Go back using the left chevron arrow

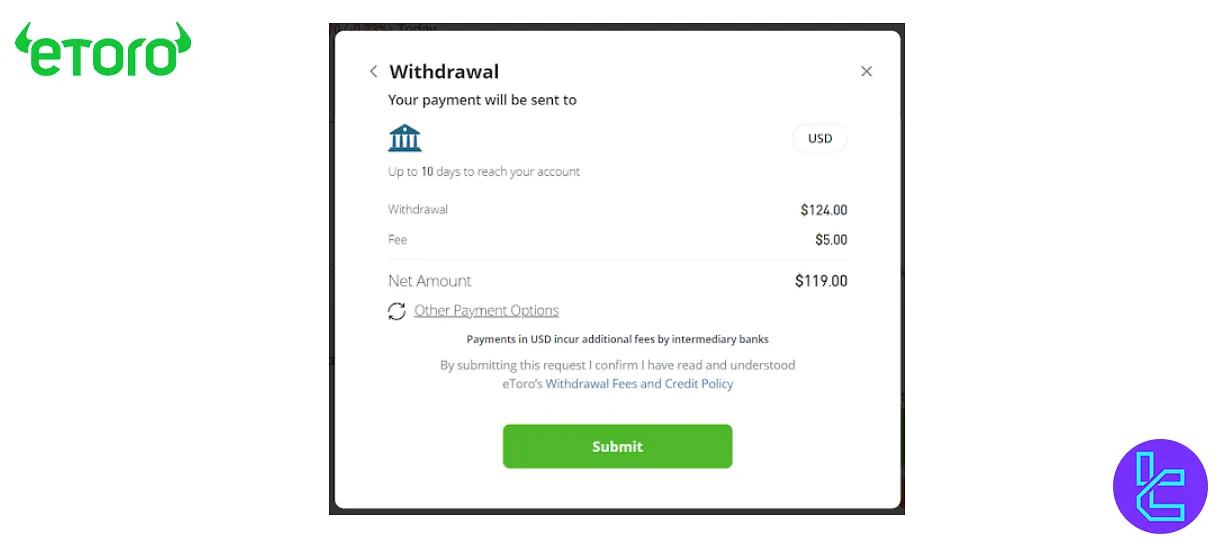(x=373, y=71)
